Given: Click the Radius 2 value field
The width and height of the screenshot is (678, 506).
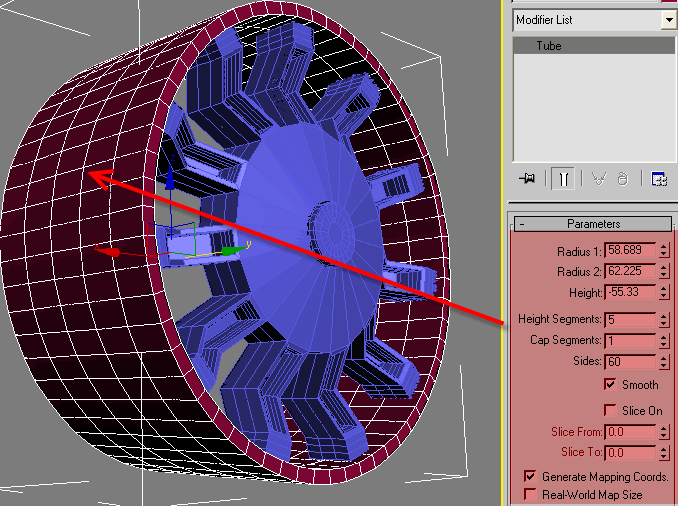Looking at the screenshot, I should [630, 271].
